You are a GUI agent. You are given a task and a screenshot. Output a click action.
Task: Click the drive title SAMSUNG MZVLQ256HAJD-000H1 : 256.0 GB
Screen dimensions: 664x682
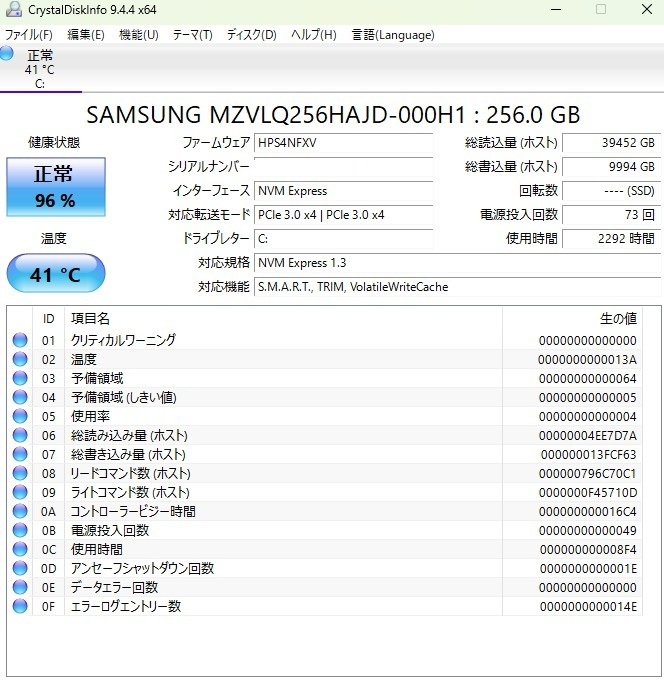pyautogui.click(x=333, y=115)
